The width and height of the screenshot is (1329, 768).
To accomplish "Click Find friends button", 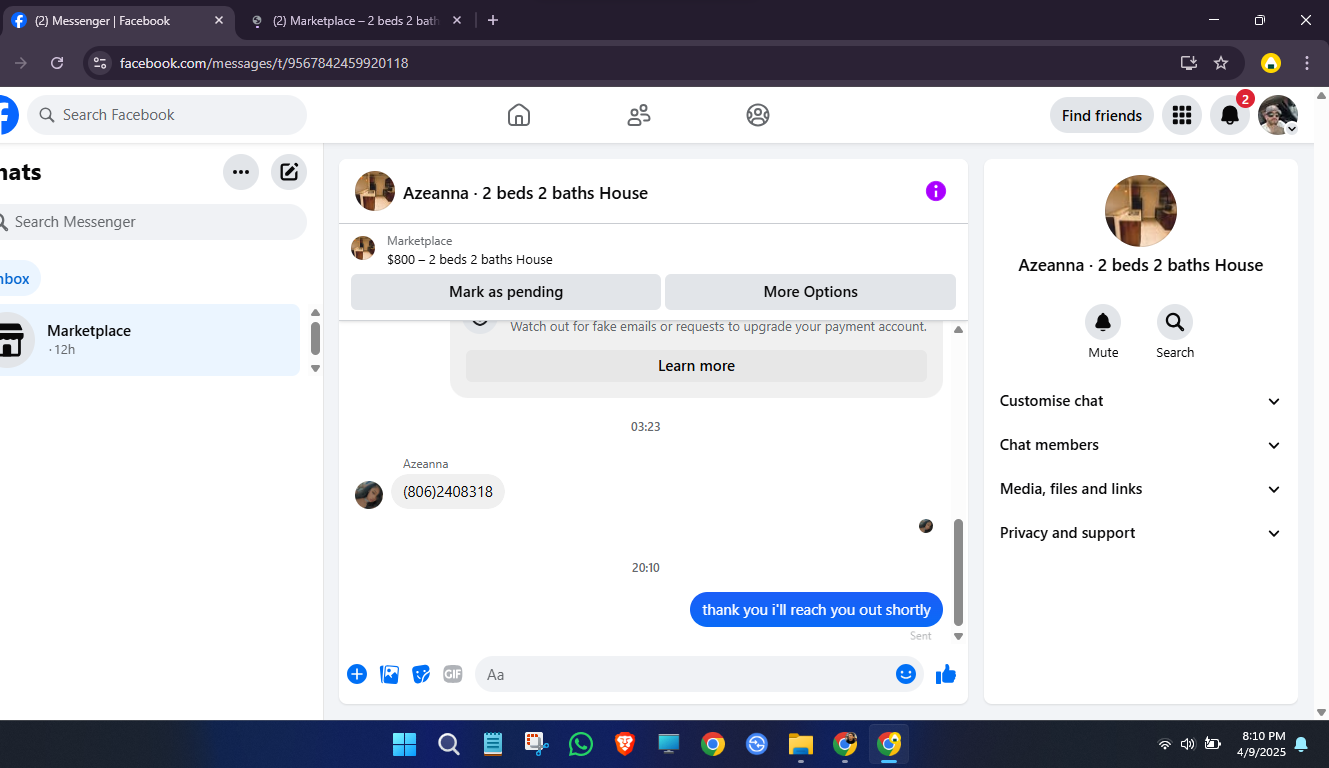I will click(1101, 115).
